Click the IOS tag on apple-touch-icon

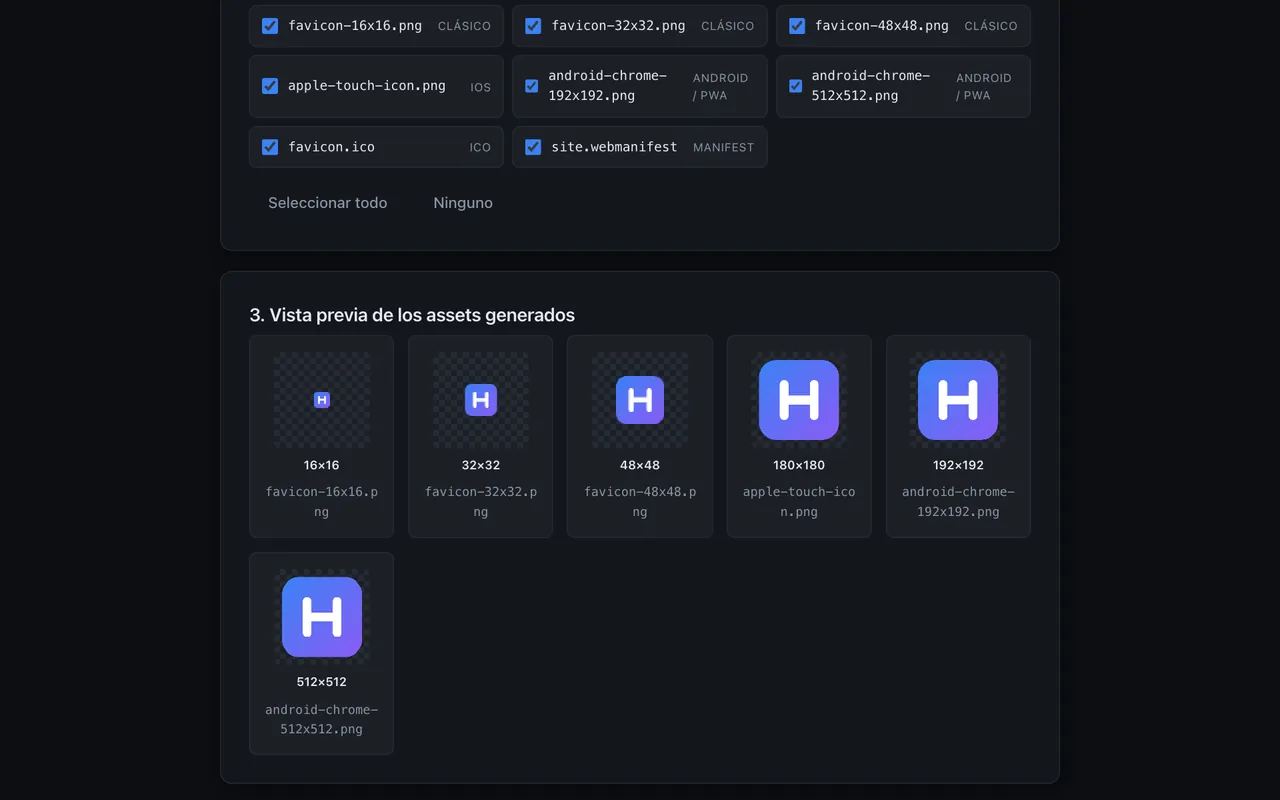[481, 87]
